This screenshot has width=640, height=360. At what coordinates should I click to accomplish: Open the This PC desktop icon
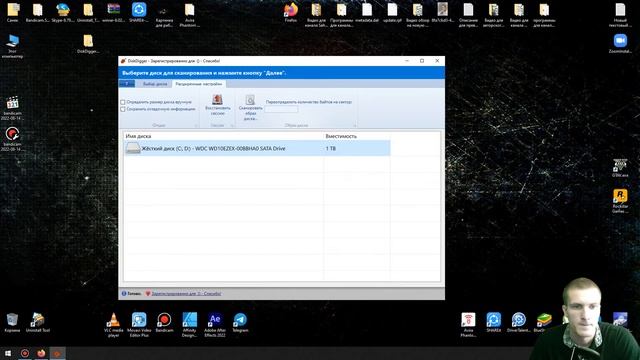[x=13, y=46]
